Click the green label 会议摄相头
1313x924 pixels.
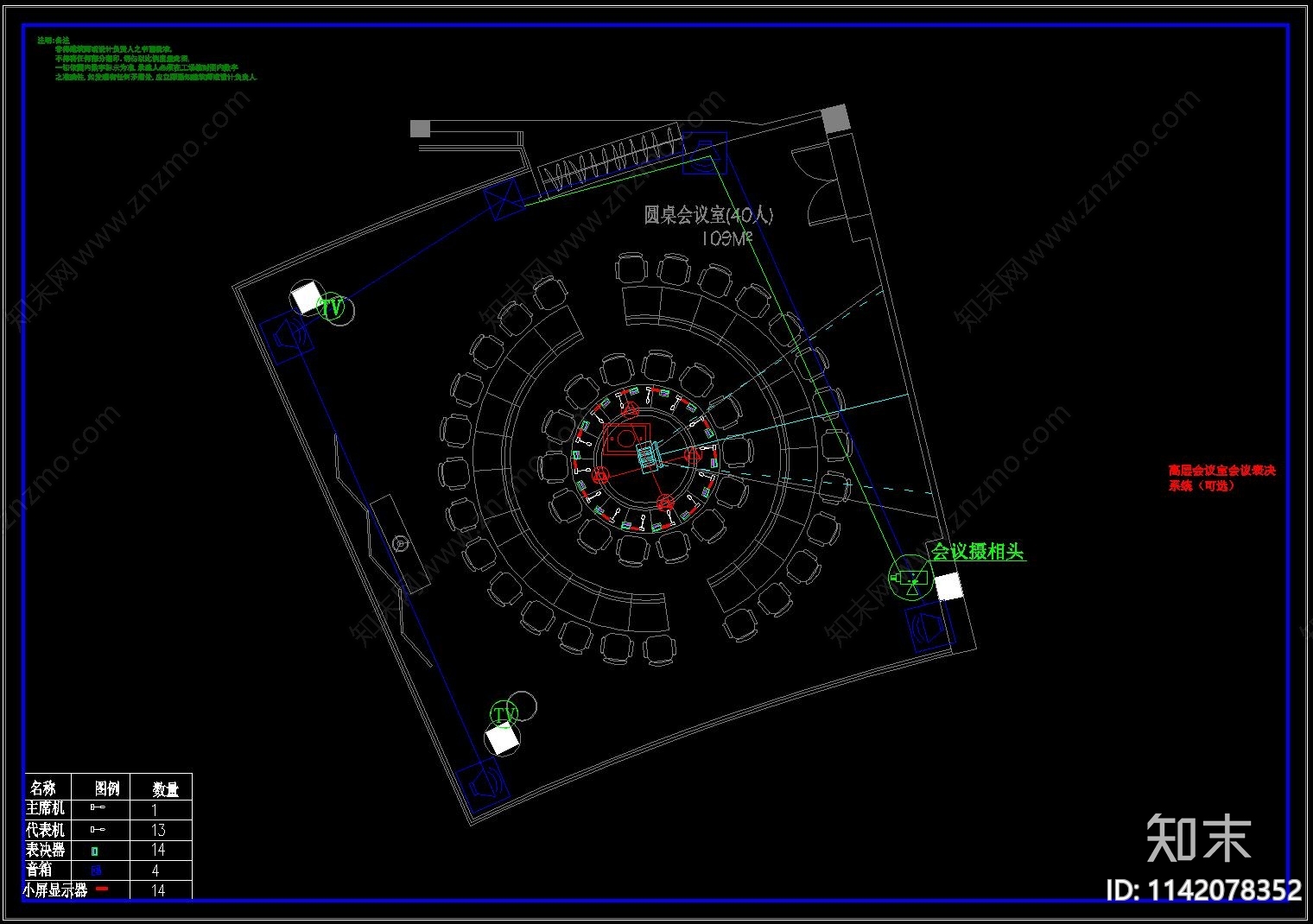coord(978,551)
